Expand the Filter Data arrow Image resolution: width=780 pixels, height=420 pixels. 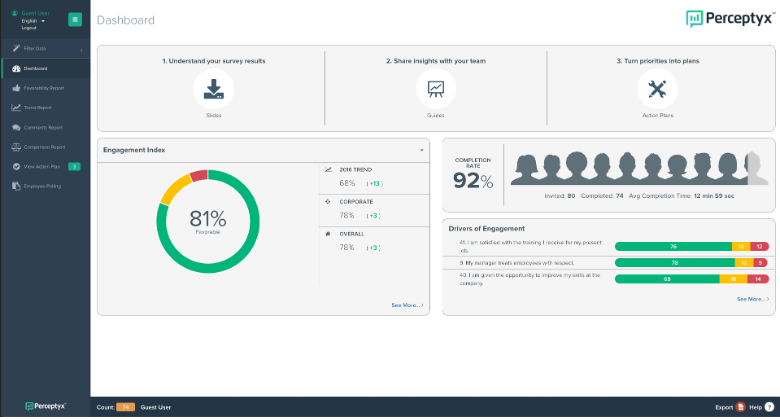click(x=81, y=49)
